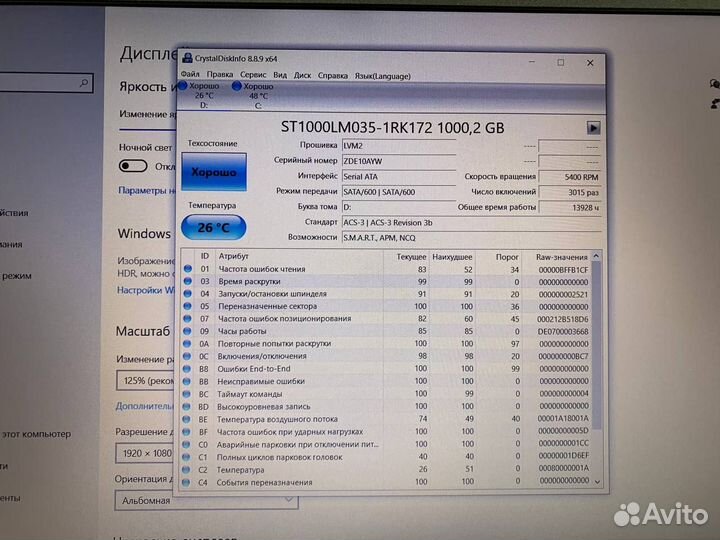Screen dimensions: 720x540
Task: Click status icon for Высокоуровневая запись row
Action: 186,406
